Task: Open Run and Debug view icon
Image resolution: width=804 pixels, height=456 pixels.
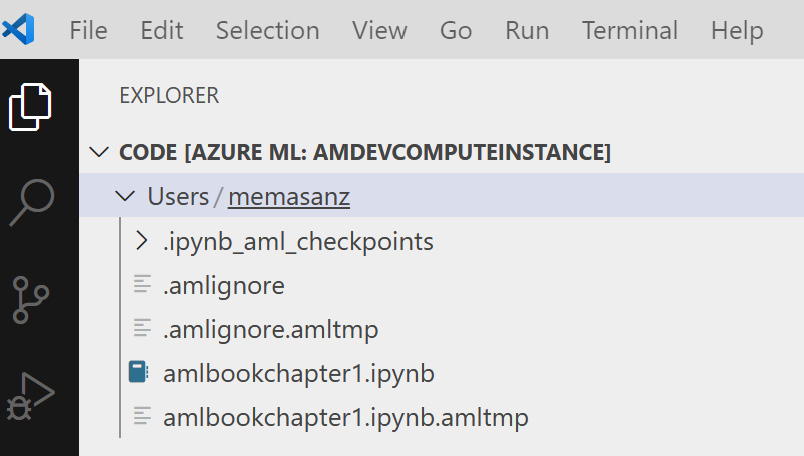Action: click(x=30, y=396)
